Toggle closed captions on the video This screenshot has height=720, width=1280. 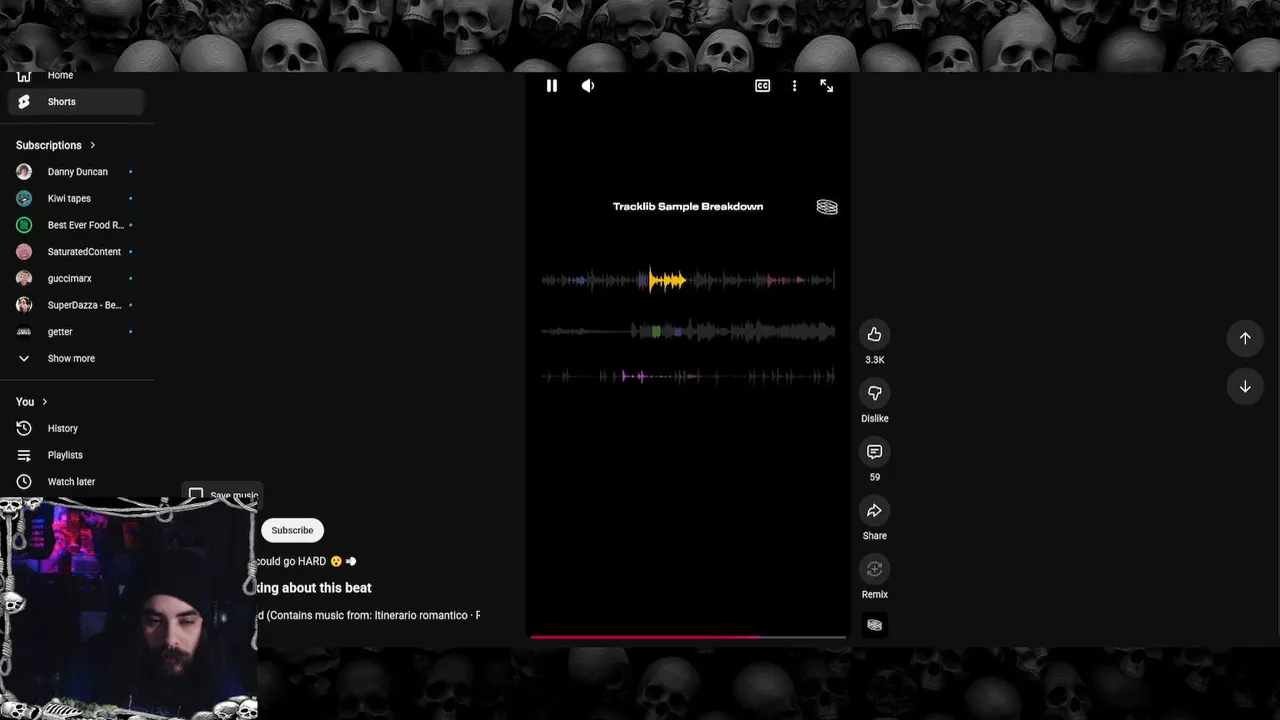(x=762, y=86)
